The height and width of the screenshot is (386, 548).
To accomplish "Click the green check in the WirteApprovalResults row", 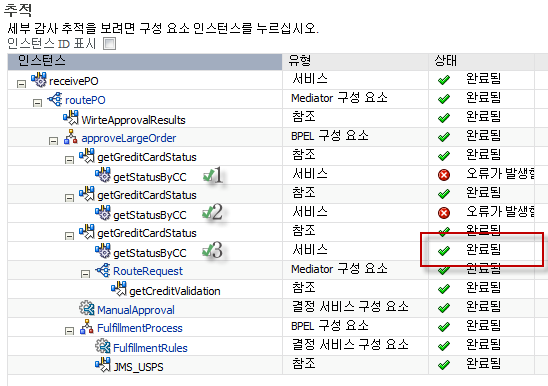I will 444,118.
